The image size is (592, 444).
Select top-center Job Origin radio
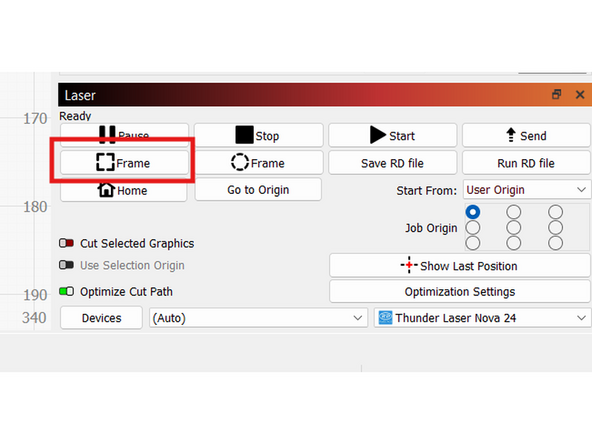[513, 212]
